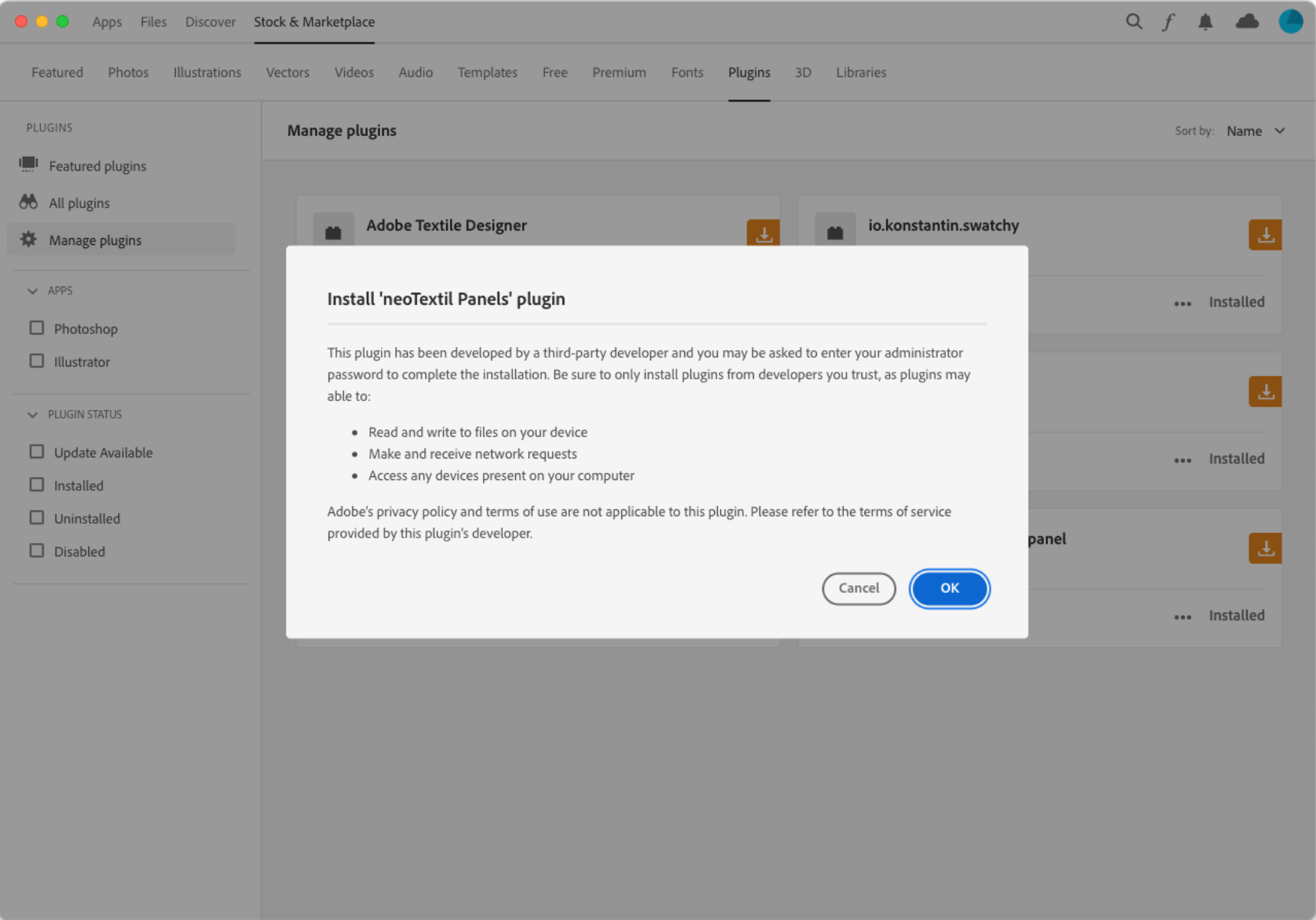Open more options for io.konstantin.swatchy
The image size is (1316, 920).
coord(1182,303)
